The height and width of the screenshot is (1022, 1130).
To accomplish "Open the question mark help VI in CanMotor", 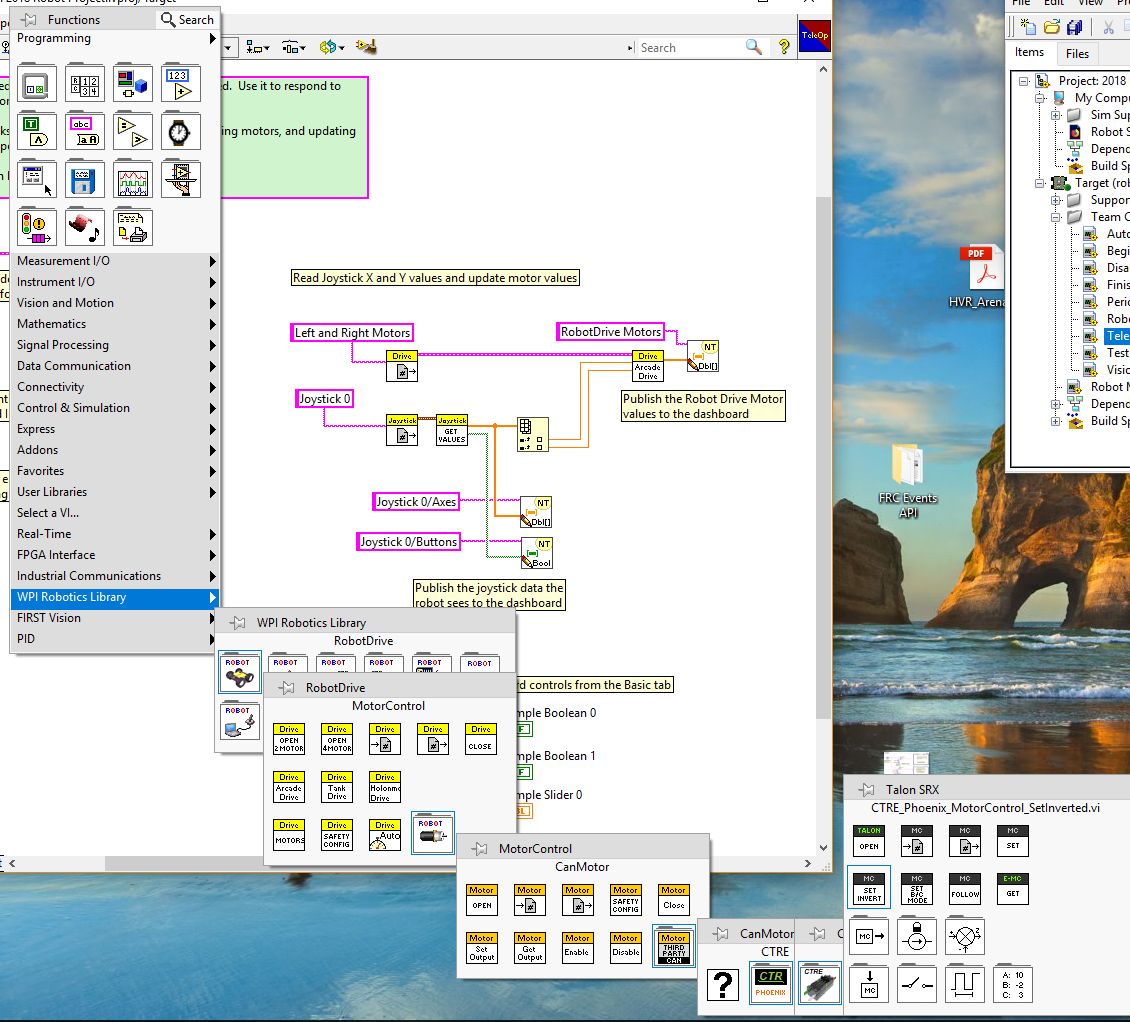I will (723, 983).
